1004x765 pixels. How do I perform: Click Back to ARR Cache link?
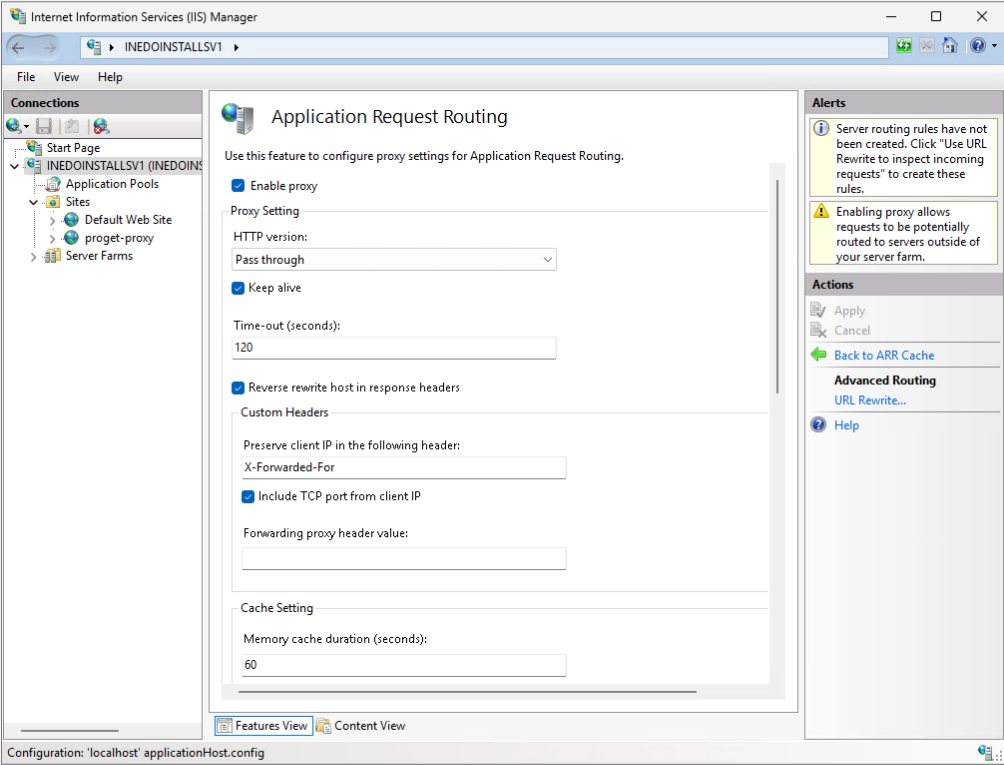click(884, 355)
